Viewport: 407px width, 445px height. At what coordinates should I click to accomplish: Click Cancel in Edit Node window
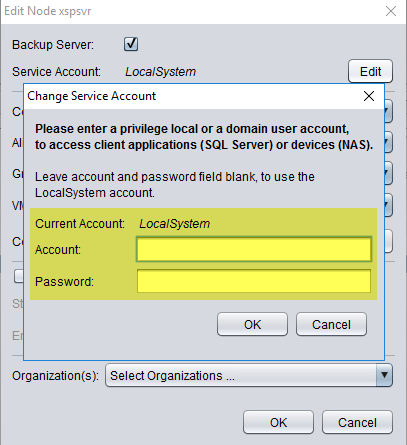click(x=357, y=422)
